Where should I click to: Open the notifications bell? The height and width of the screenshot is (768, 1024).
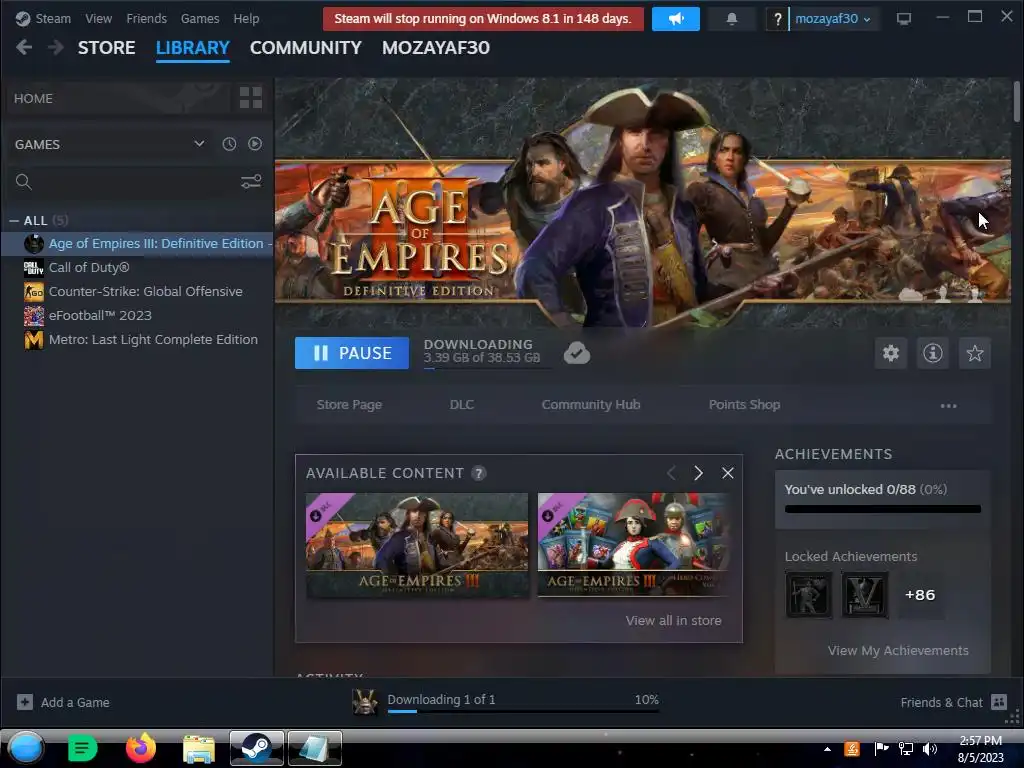(731, 19)
